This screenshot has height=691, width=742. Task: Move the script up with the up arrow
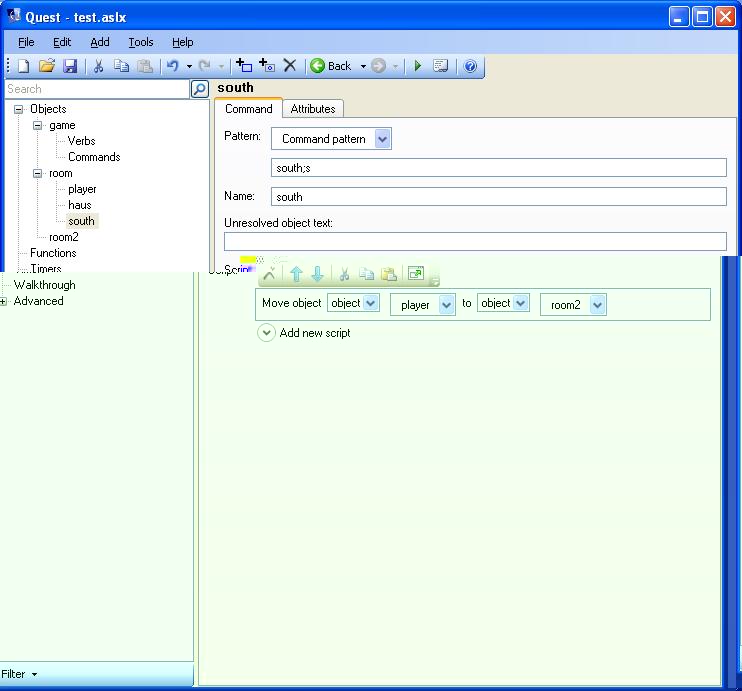[x=296, y=274]
